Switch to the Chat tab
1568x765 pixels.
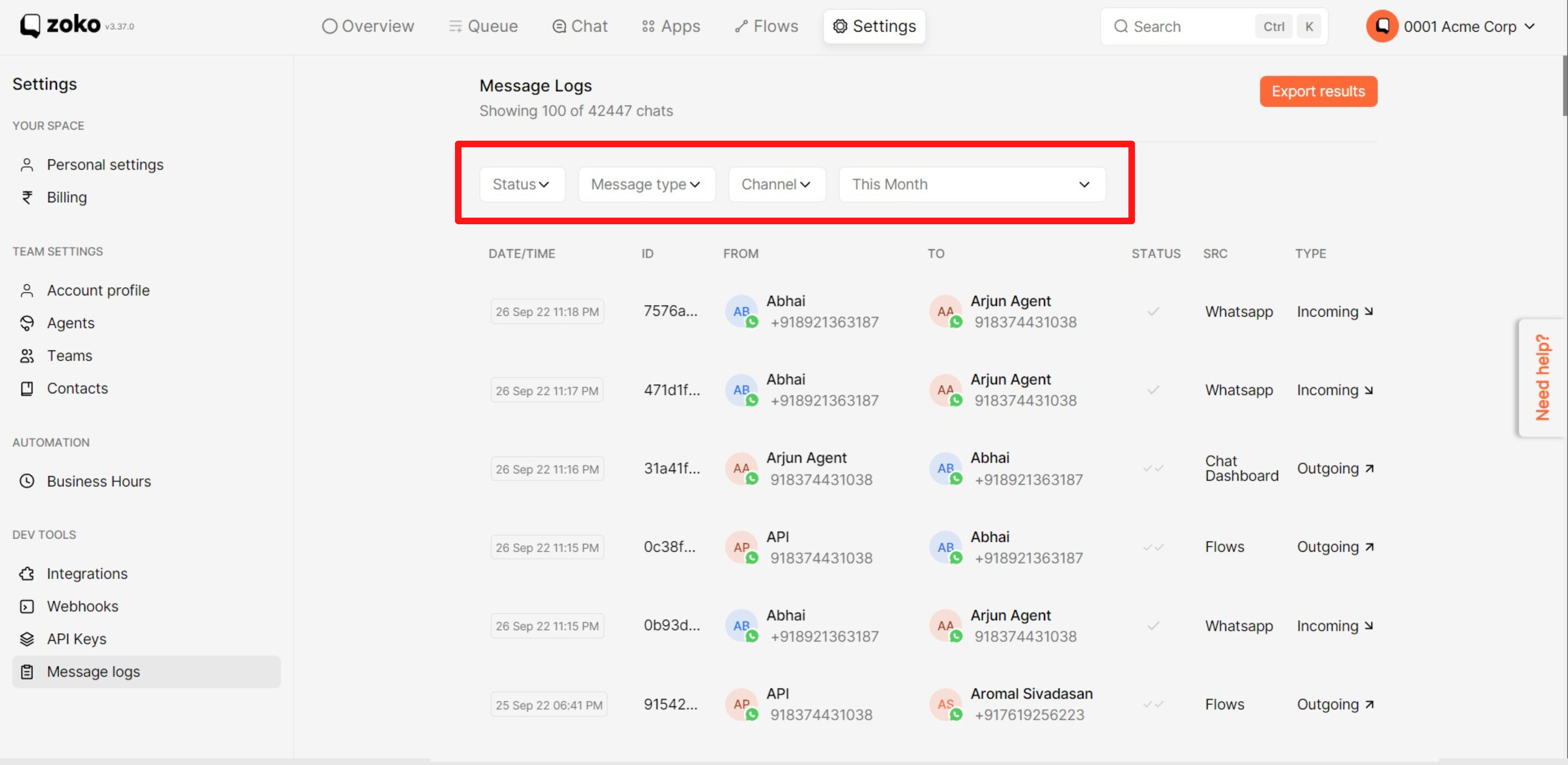pos(580,26)
